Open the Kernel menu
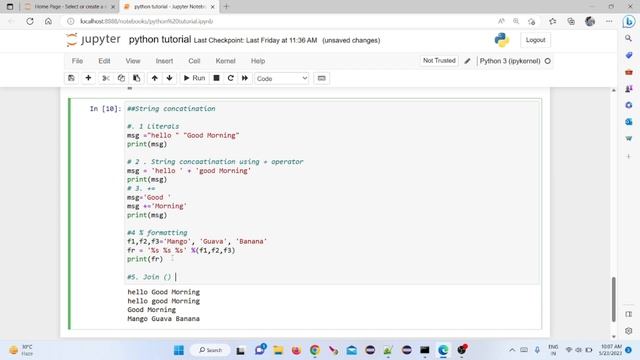This screenshot has height=360, width=640. 225,61
